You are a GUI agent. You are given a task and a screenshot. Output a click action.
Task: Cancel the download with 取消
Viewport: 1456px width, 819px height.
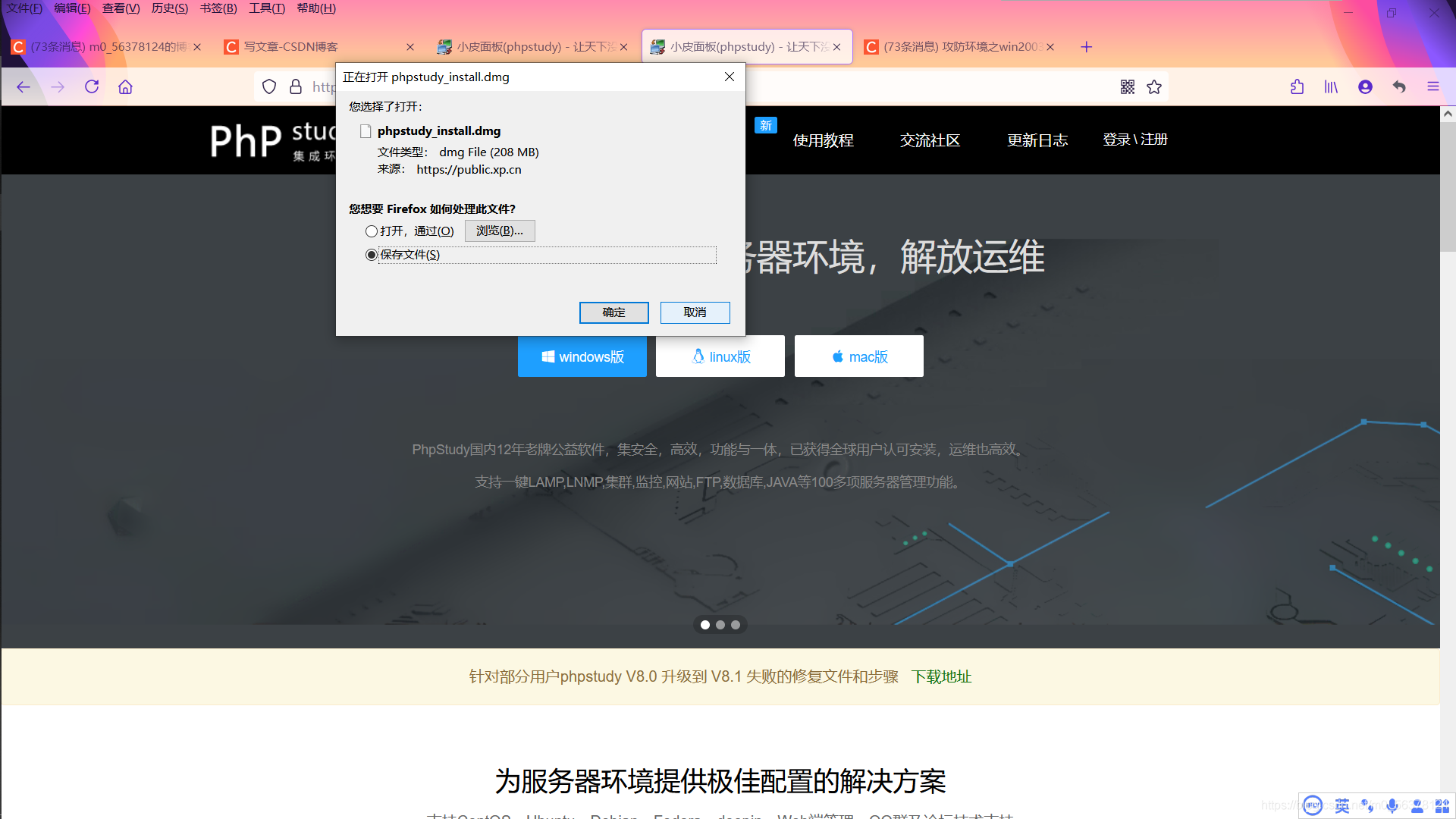point(695,312)
